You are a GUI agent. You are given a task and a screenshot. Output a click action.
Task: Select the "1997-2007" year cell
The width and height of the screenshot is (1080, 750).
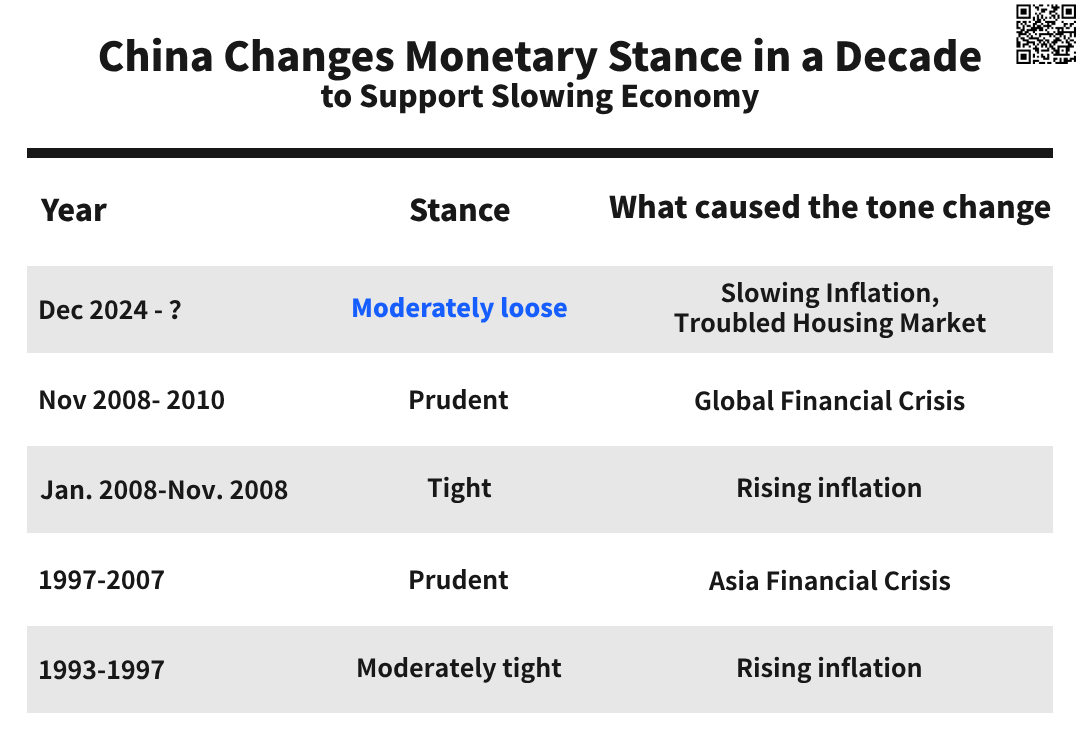coord(101,581)
